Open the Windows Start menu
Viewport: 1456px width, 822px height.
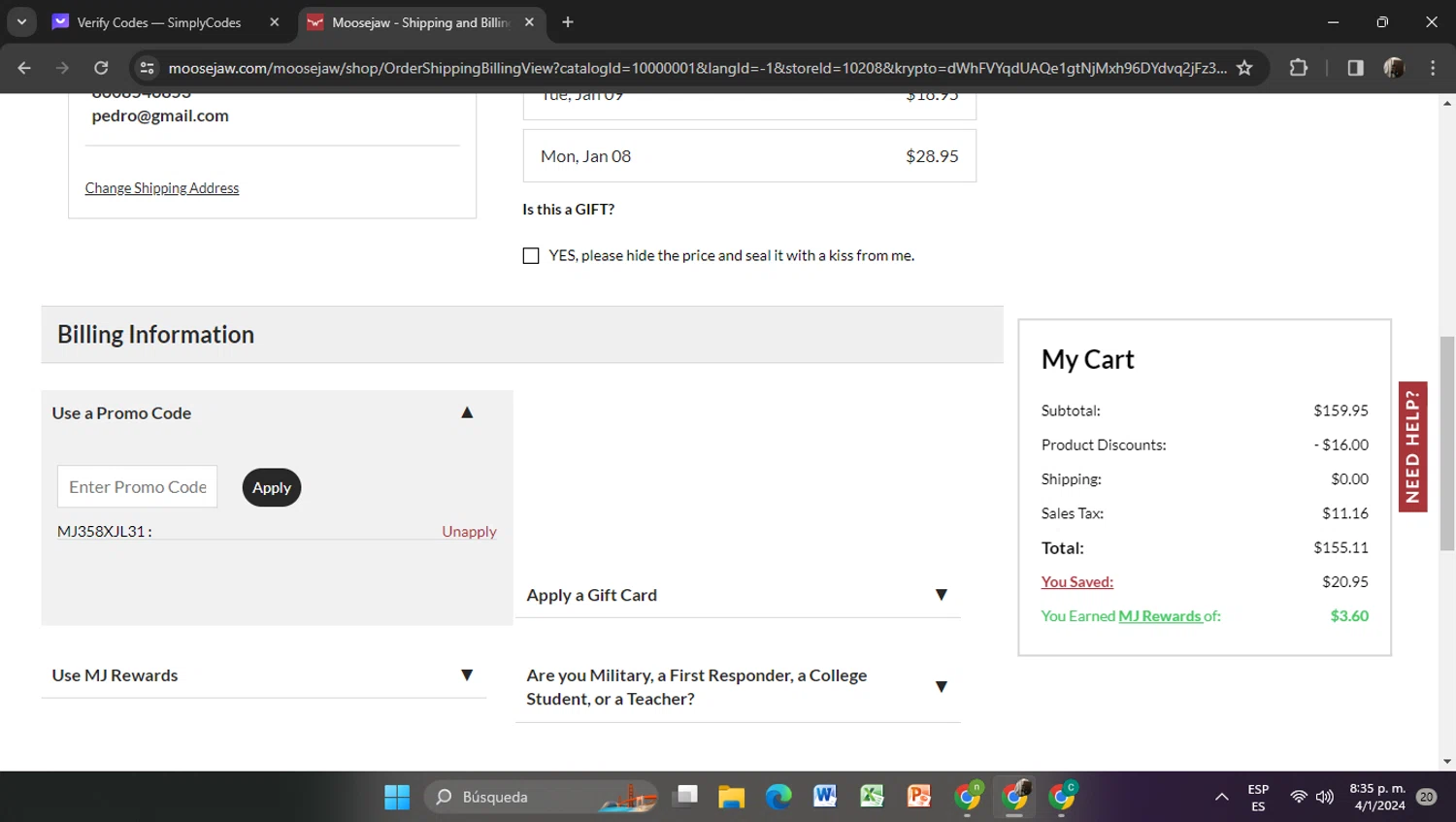[x=397, y=797]
